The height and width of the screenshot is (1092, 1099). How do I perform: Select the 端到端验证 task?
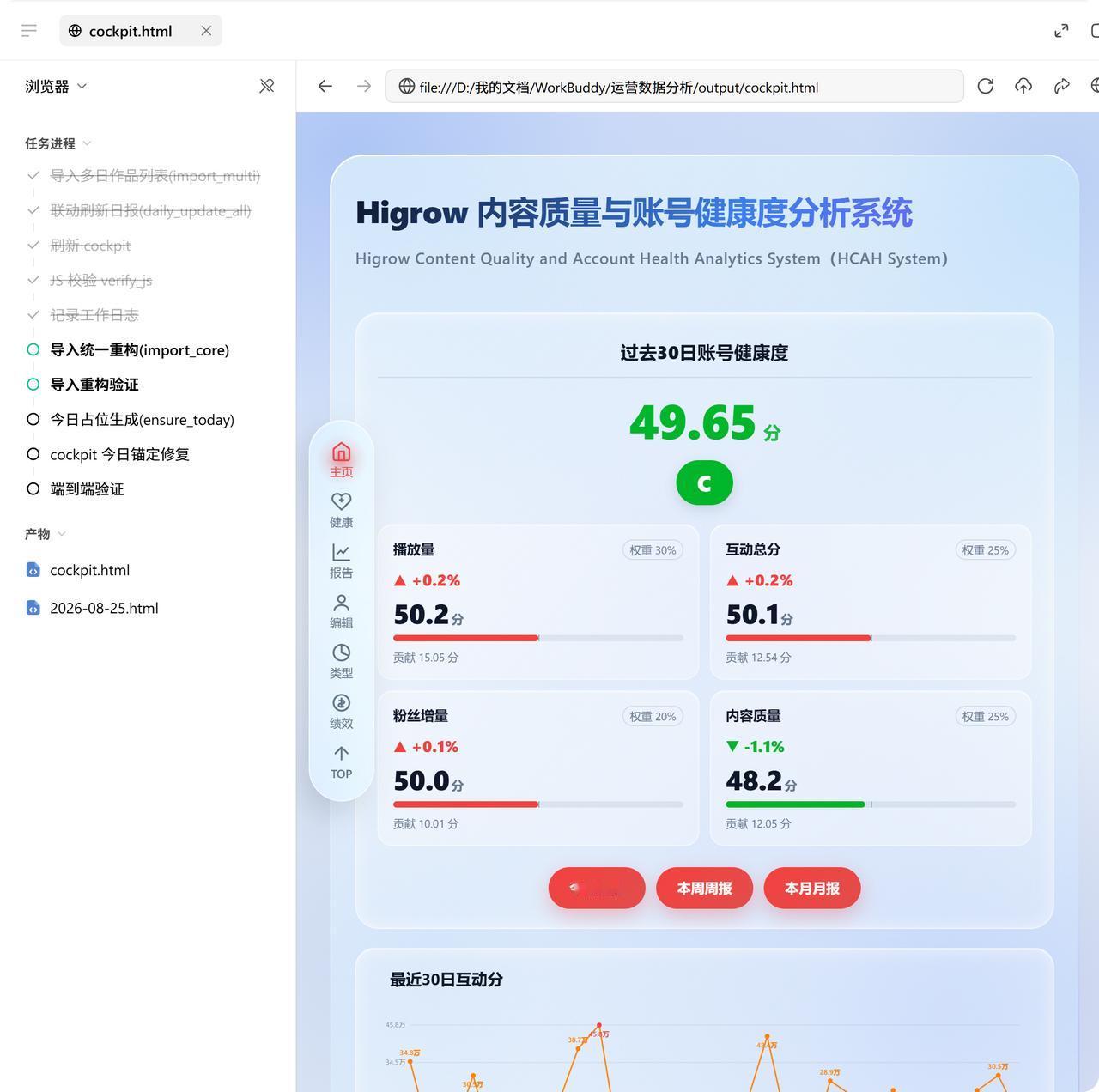coord(87,489)
